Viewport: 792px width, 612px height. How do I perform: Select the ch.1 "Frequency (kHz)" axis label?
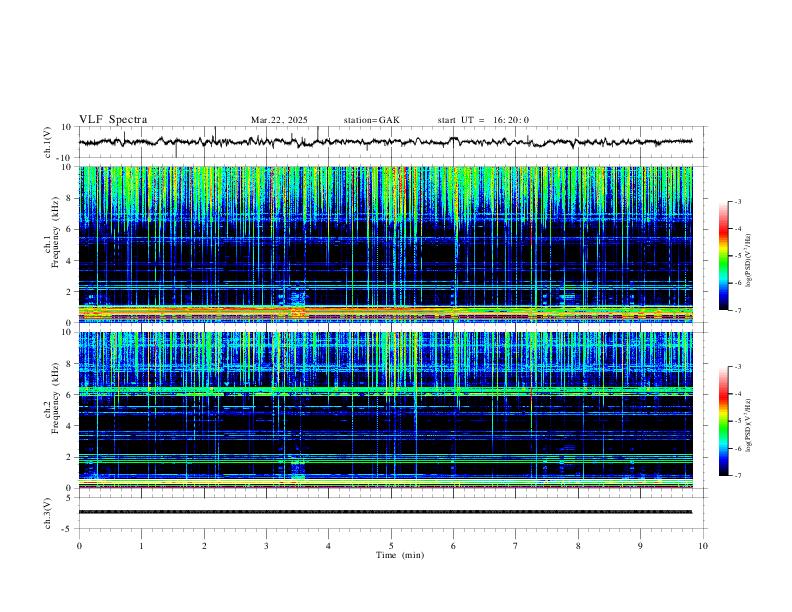[55, 232]
